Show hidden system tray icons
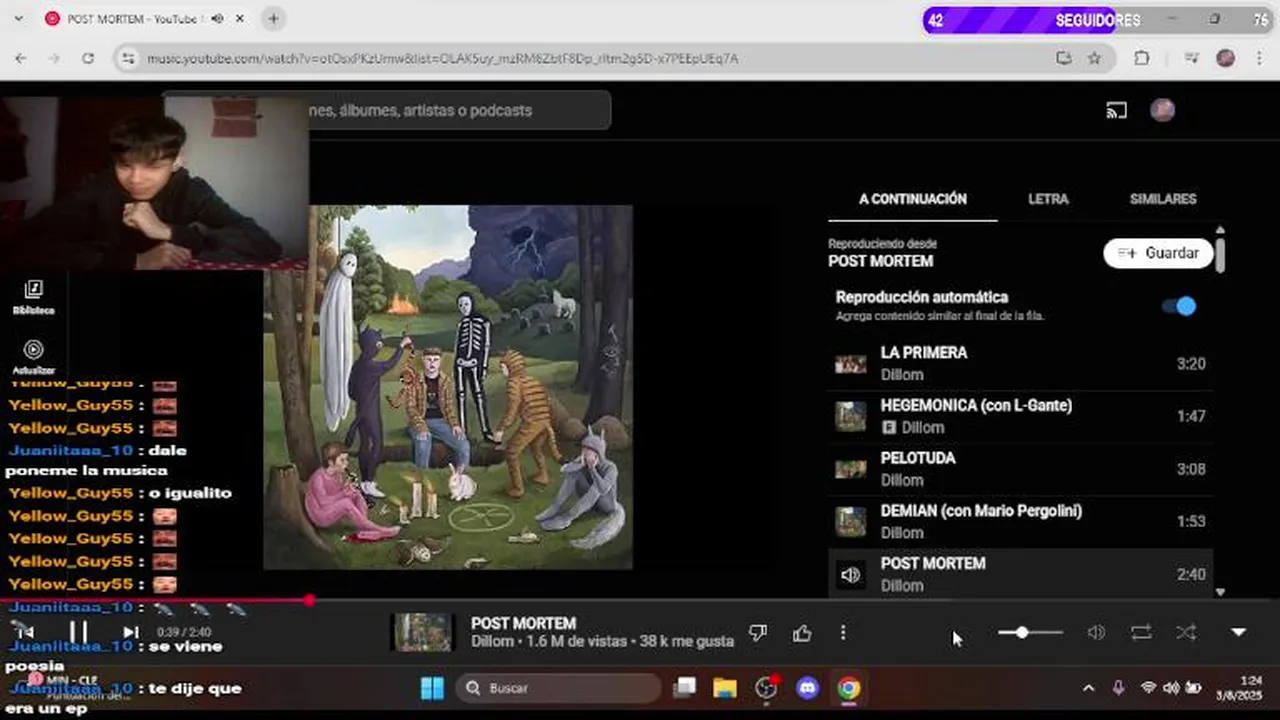Screen dimensions: 1280x720 click(x=1088, y=688)
